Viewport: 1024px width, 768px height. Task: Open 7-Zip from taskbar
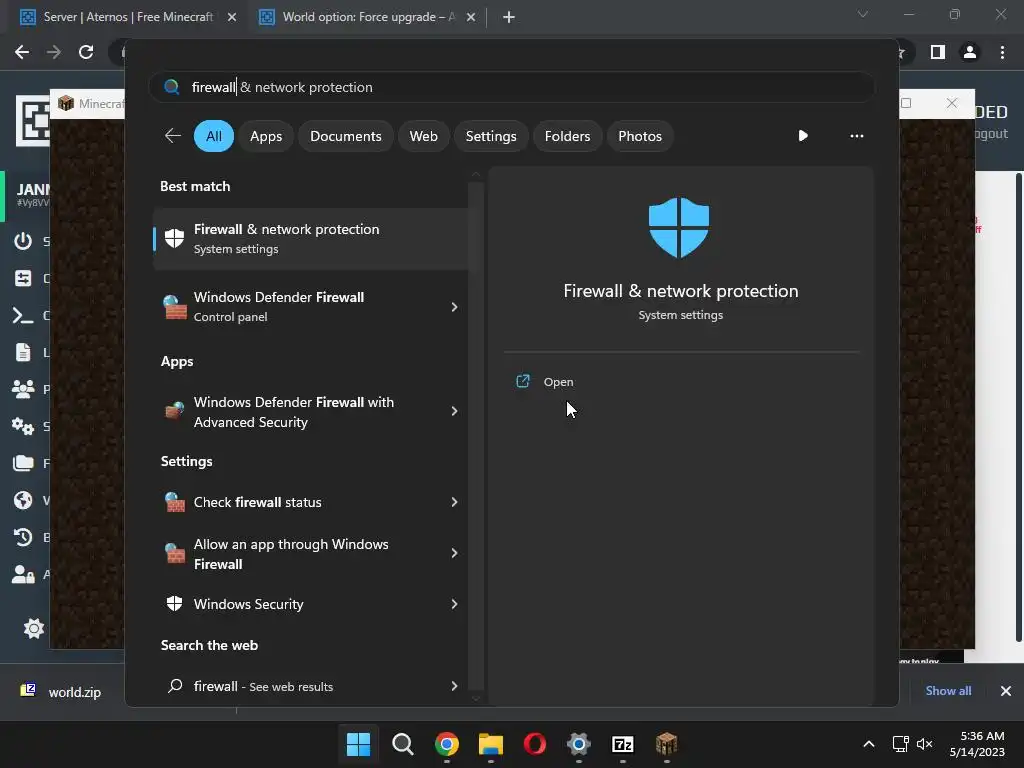point(623,744)
